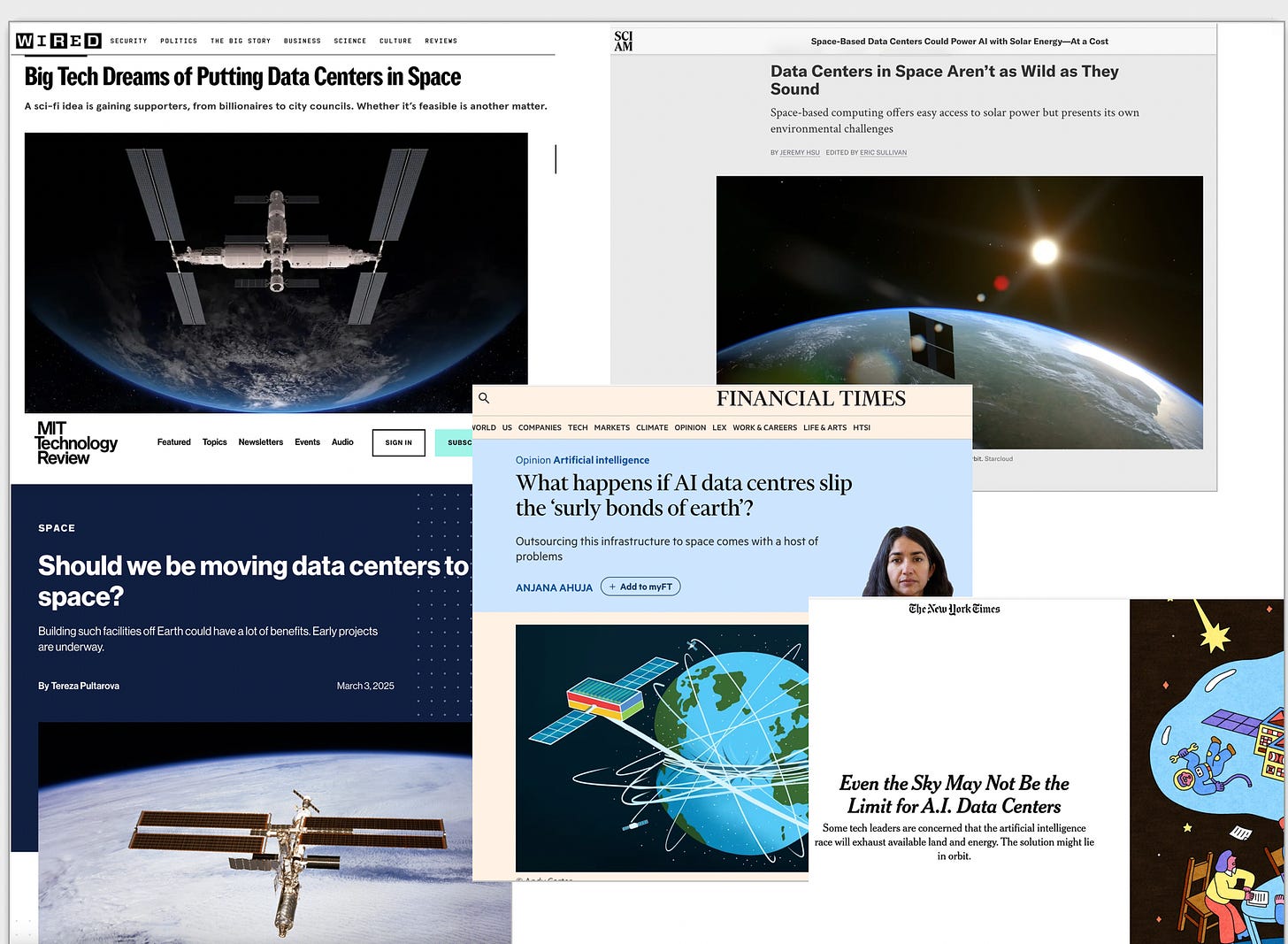Viewport: 1288px width, 944px height.
Task: Open author link Tereza Pultarova
Action: [85, 686]
